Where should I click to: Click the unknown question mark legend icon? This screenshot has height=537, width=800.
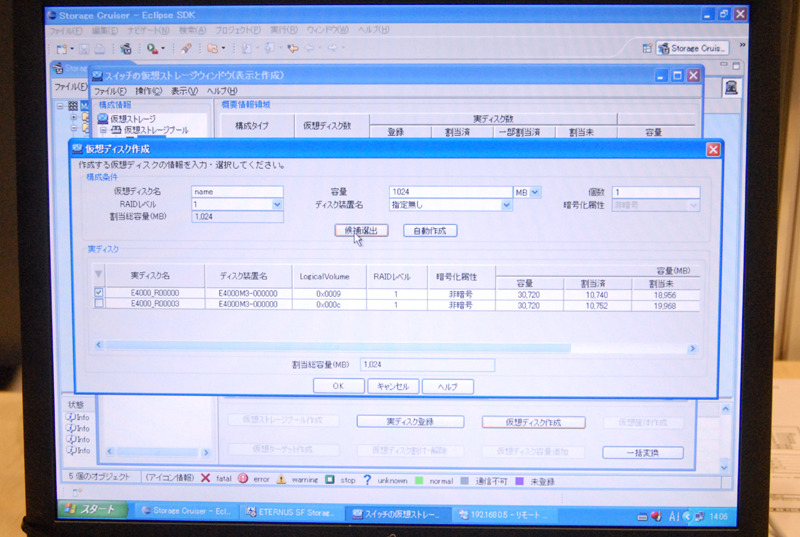367,480
